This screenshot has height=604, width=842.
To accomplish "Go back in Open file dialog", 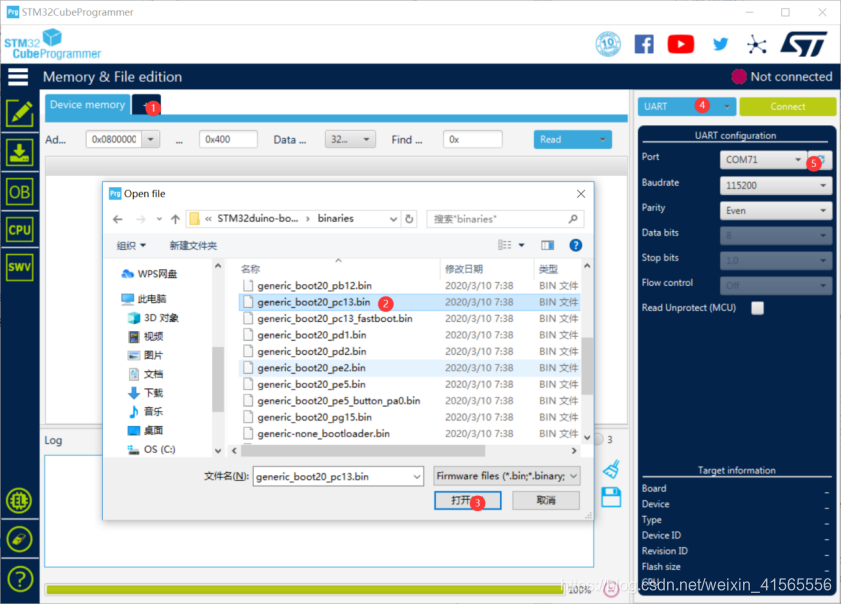I will 118,219.
